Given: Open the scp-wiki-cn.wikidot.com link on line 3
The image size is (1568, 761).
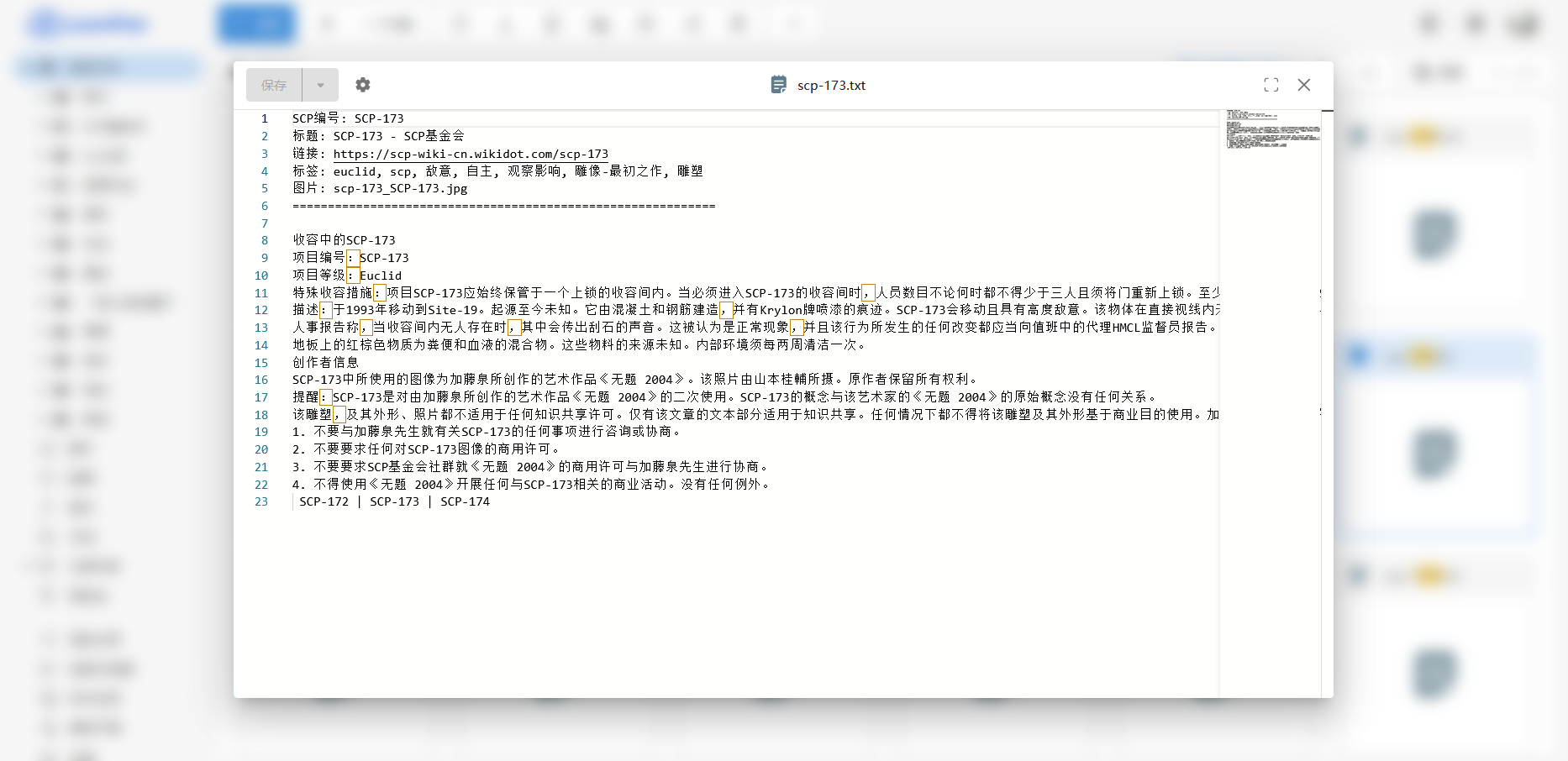Looking at the screenshot, I should coord(470,154).
